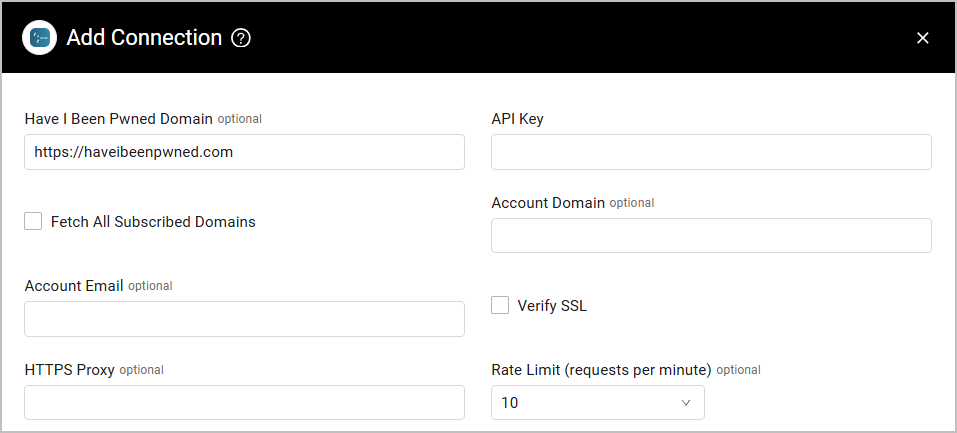Click the Account Email label
This screenshot has width=957, height=433.
coord(74,286)
